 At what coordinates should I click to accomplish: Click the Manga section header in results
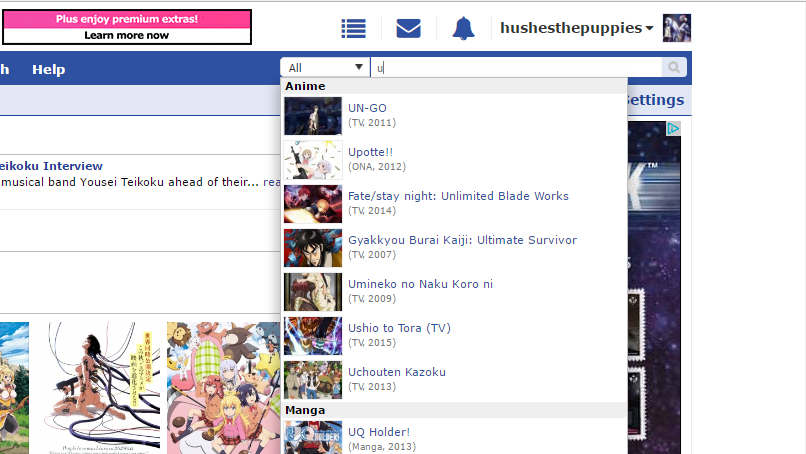pyautogui.click(x=305, y=410)
